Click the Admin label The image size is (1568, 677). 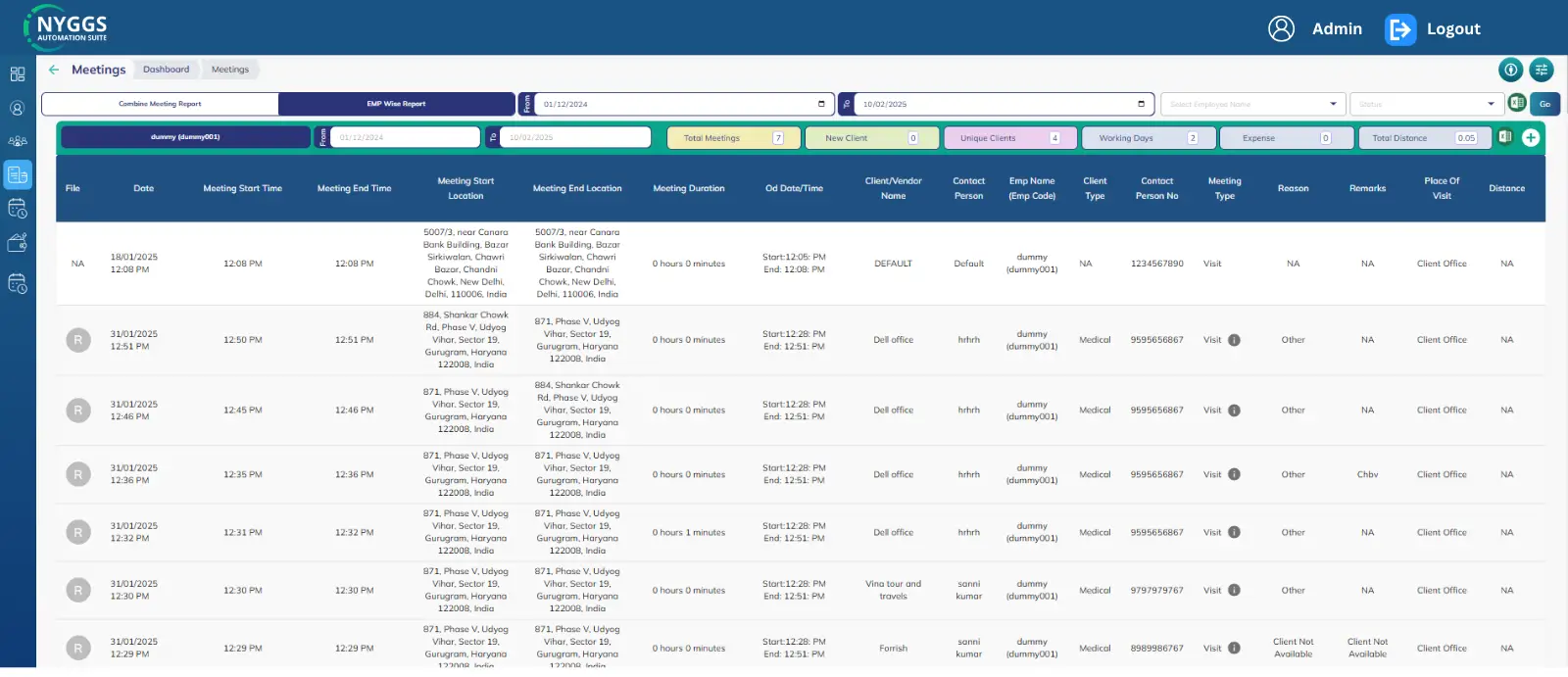pyautogui.click(x=1337, y=29)
